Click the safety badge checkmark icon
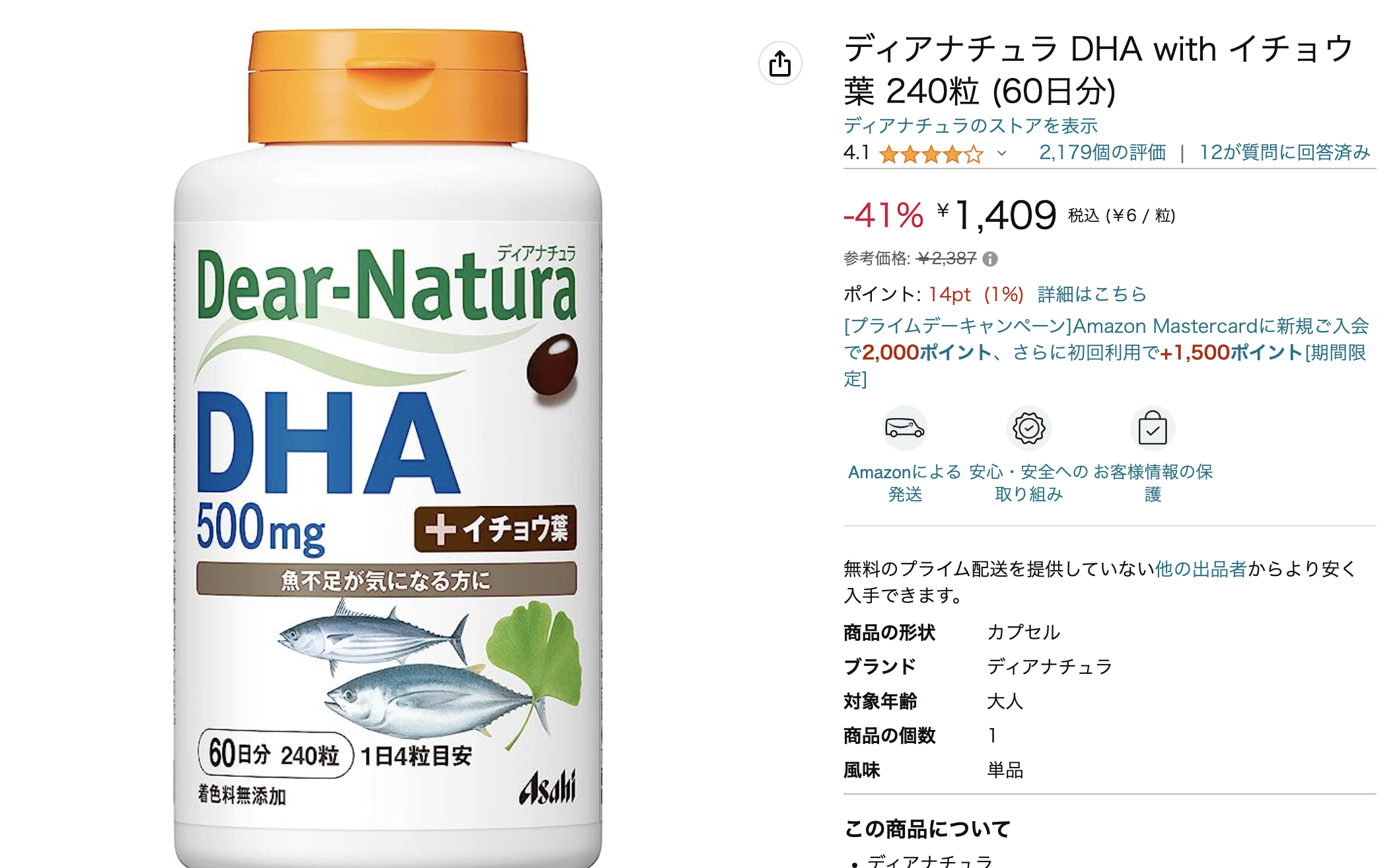This screenshot has width=1395, height=868. click(x=1029, y=428)
